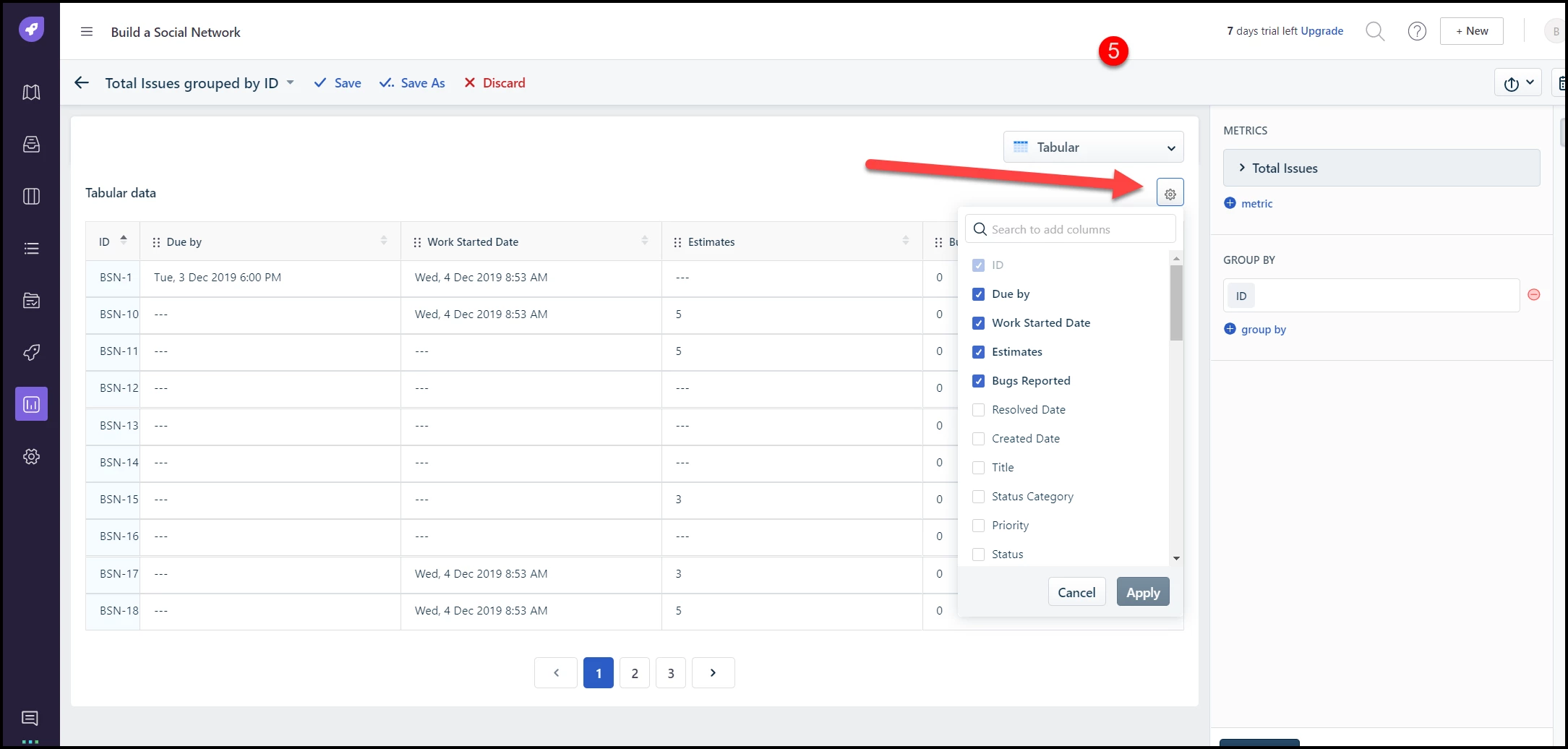Open the inbox tray icon in sidebar
The image size is (1568, 749).
click(31, 145)
